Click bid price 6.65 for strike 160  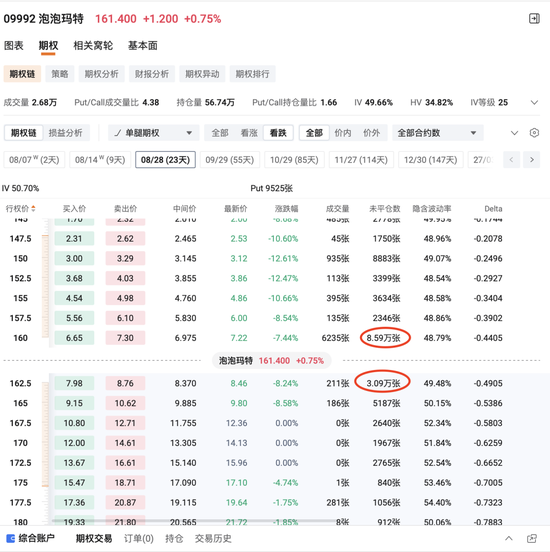pos(74,338)
